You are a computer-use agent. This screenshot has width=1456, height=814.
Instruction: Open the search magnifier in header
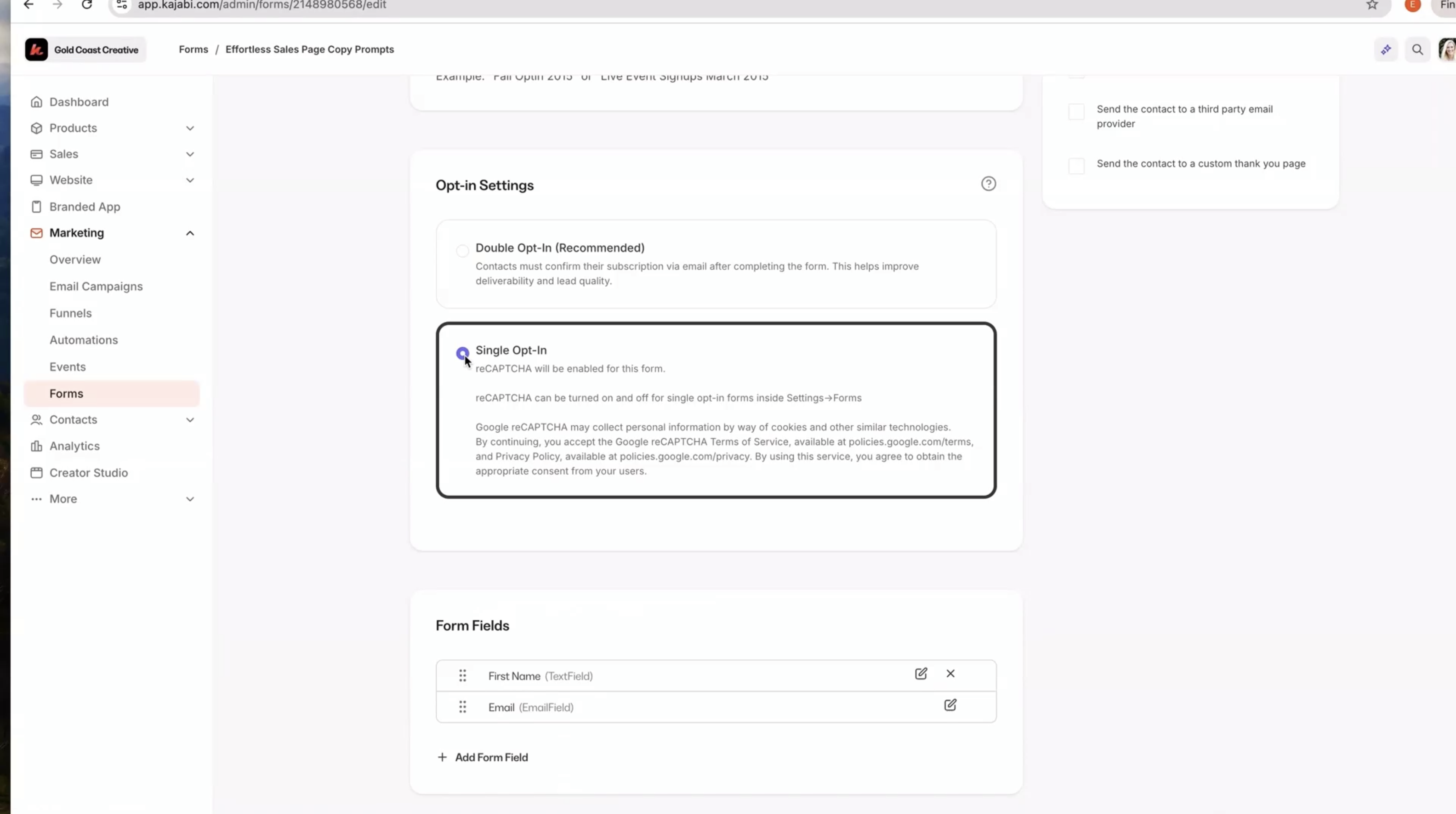pos(1417,50)
